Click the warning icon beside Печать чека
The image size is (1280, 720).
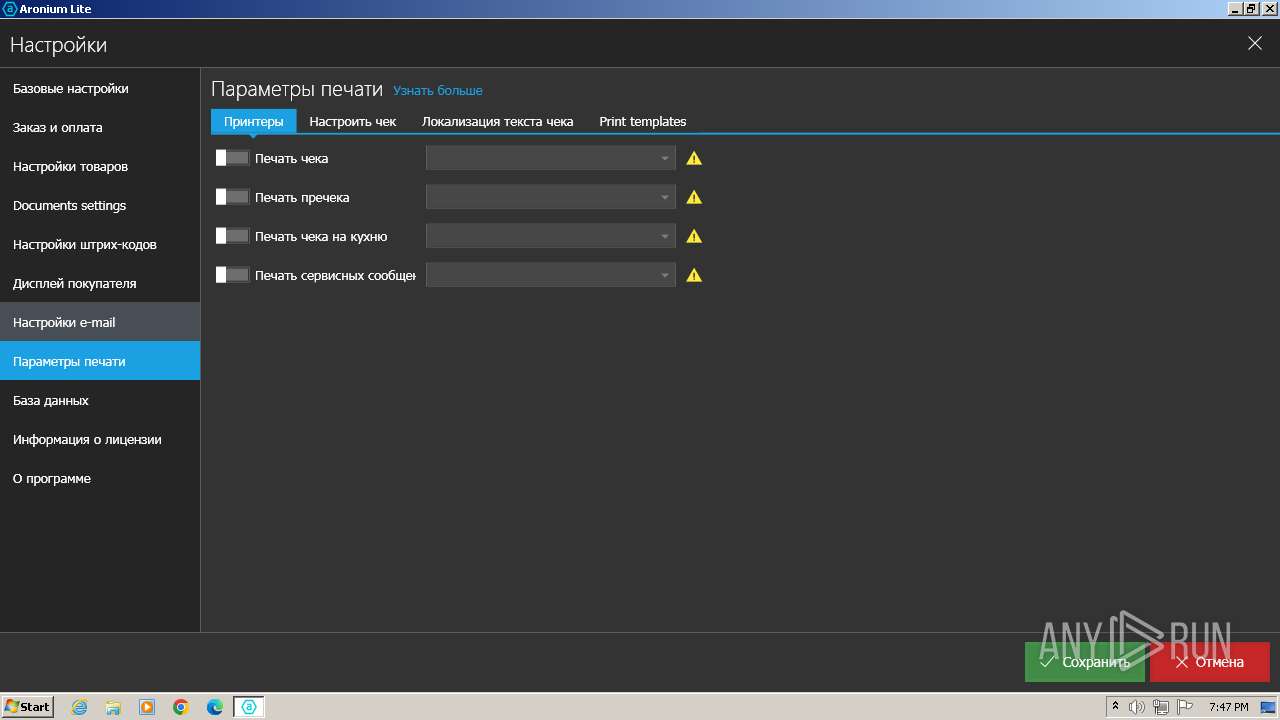coord(694,158)
